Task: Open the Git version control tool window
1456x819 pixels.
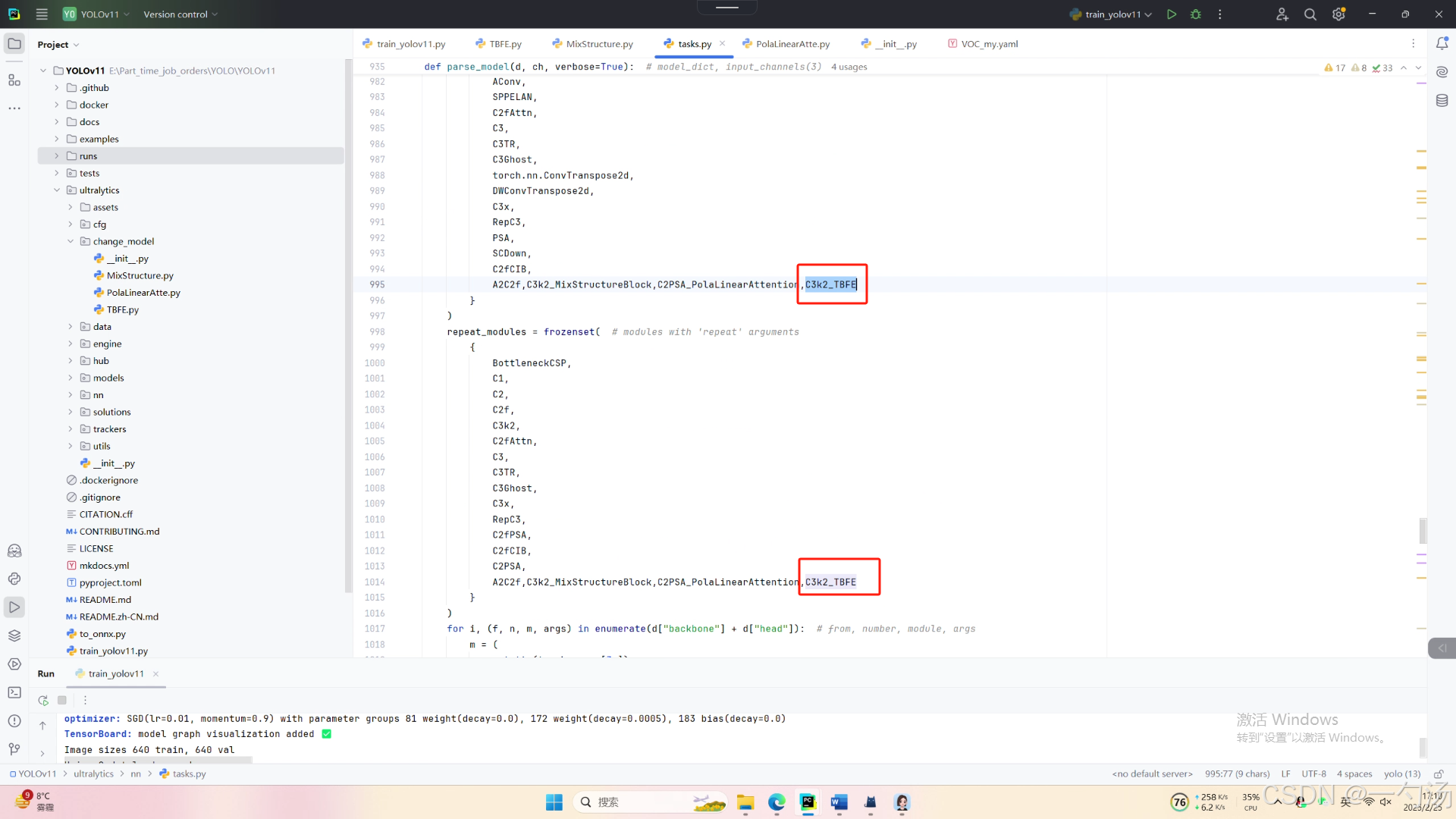Action: 14,749
